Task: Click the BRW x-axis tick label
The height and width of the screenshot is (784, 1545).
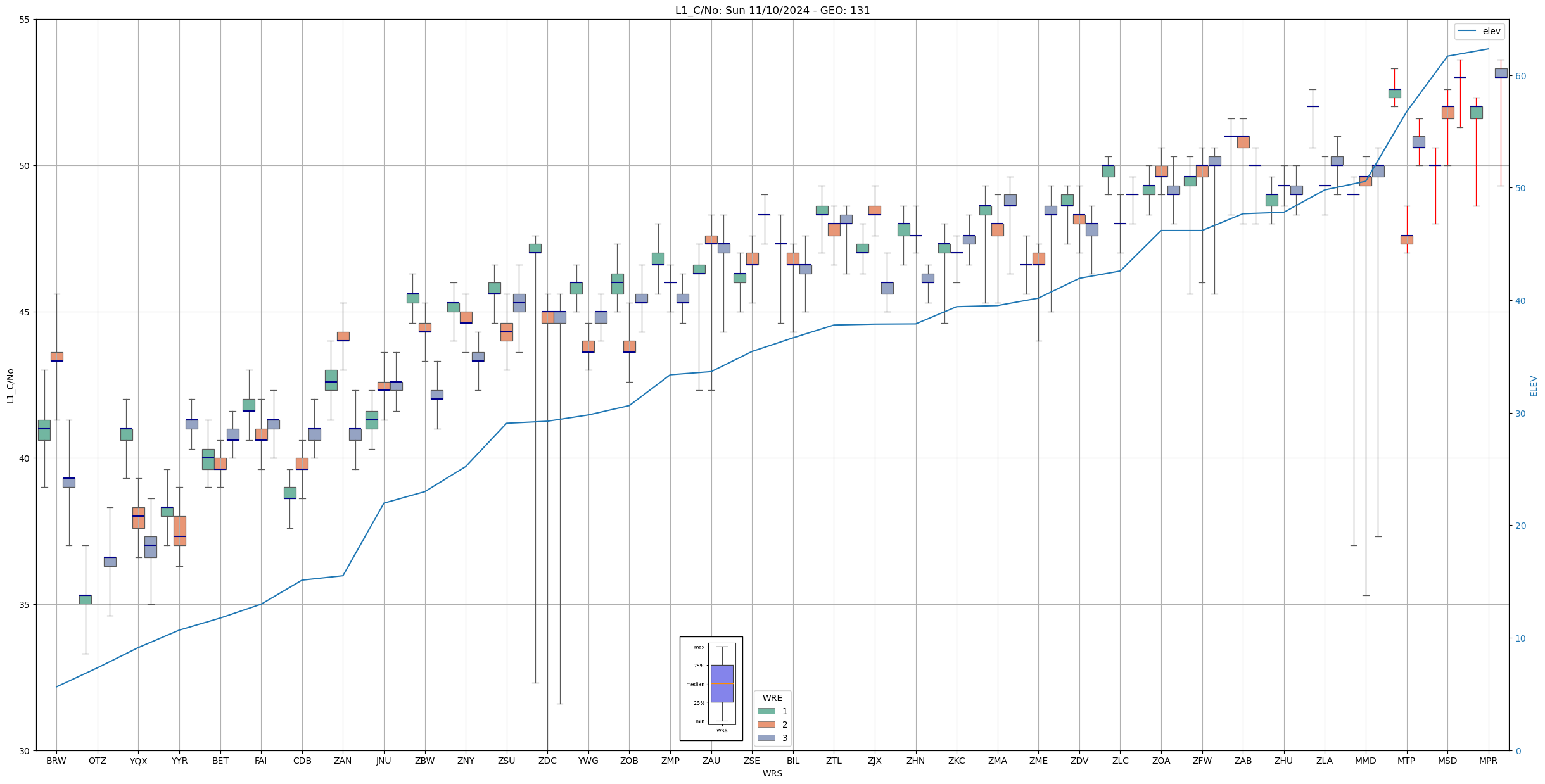Action: click(56, 761)
